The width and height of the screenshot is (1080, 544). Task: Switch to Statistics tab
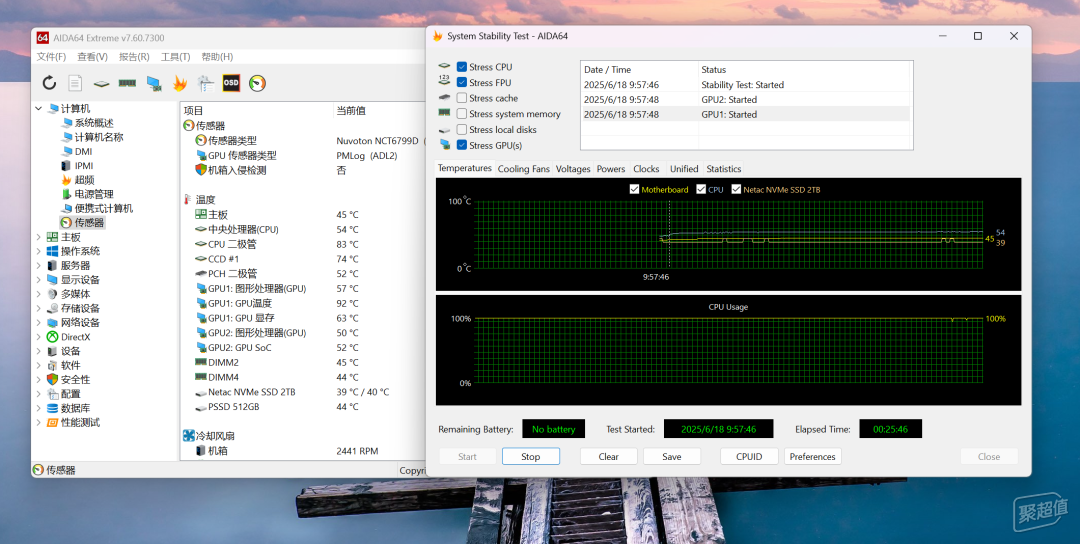tap(724, 169)
